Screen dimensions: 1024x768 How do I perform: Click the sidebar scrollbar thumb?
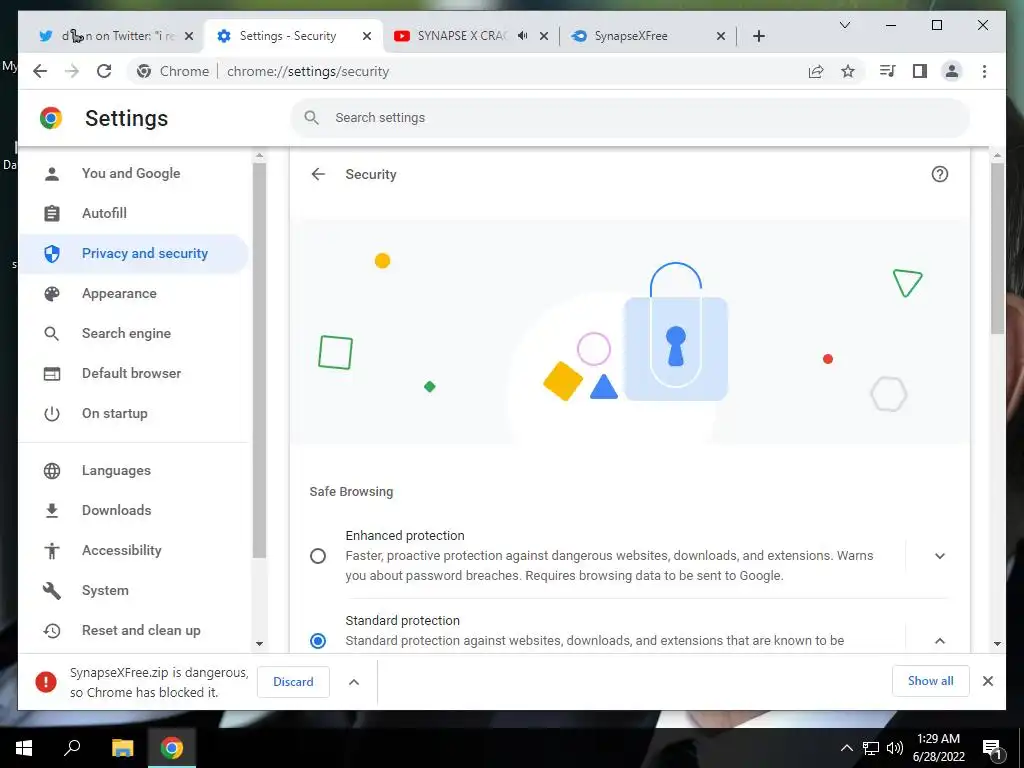tap(259, 360)
